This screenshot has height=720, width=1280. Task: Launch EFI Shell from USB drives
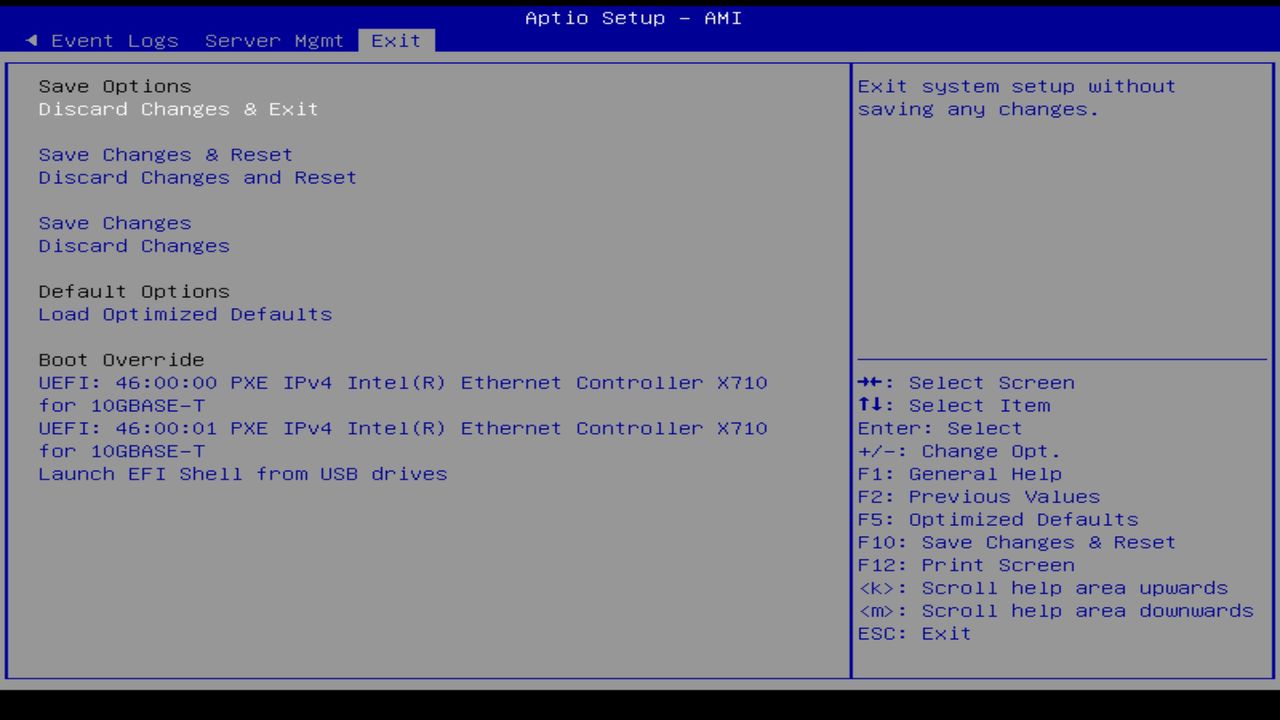click(x=243, y=473)
